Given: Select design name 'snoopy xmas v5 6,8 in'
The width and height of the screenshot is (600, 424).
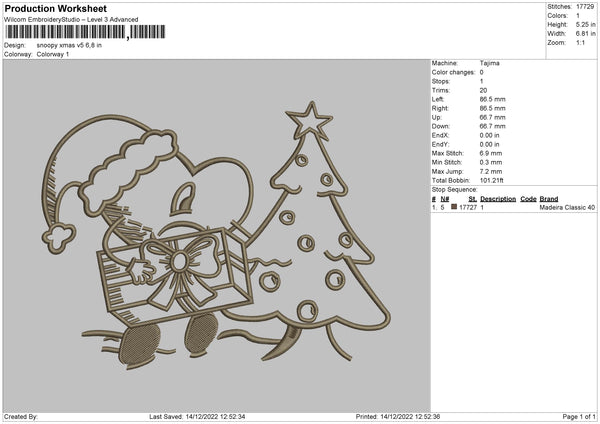Looking at the screenshot, I should (69, 45).
